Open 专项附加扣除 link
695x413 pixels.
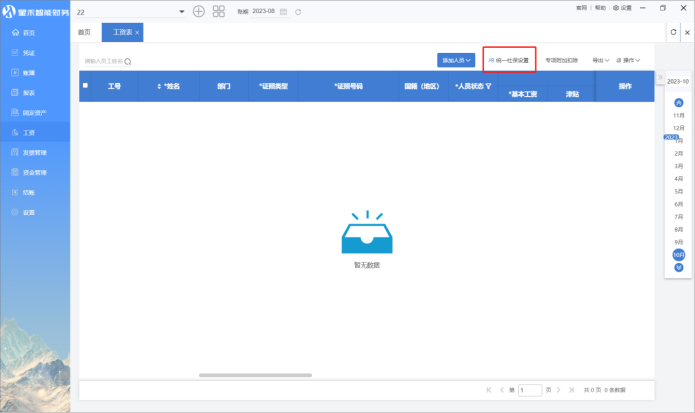561,60
